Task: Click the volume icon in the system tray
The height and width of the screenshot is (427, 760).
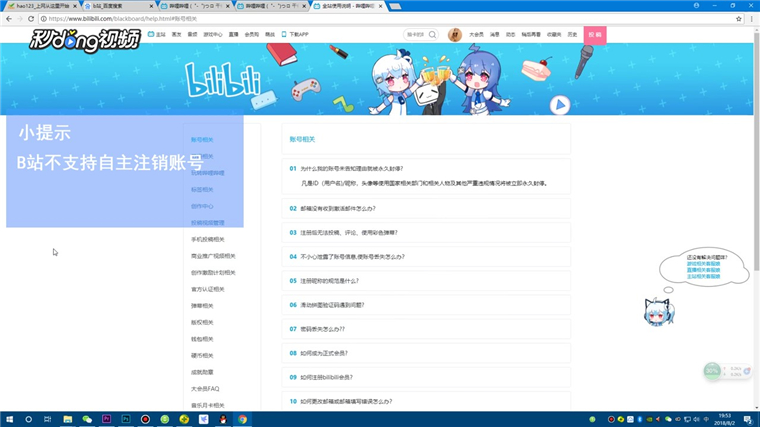Action: [x=697, y=419]
